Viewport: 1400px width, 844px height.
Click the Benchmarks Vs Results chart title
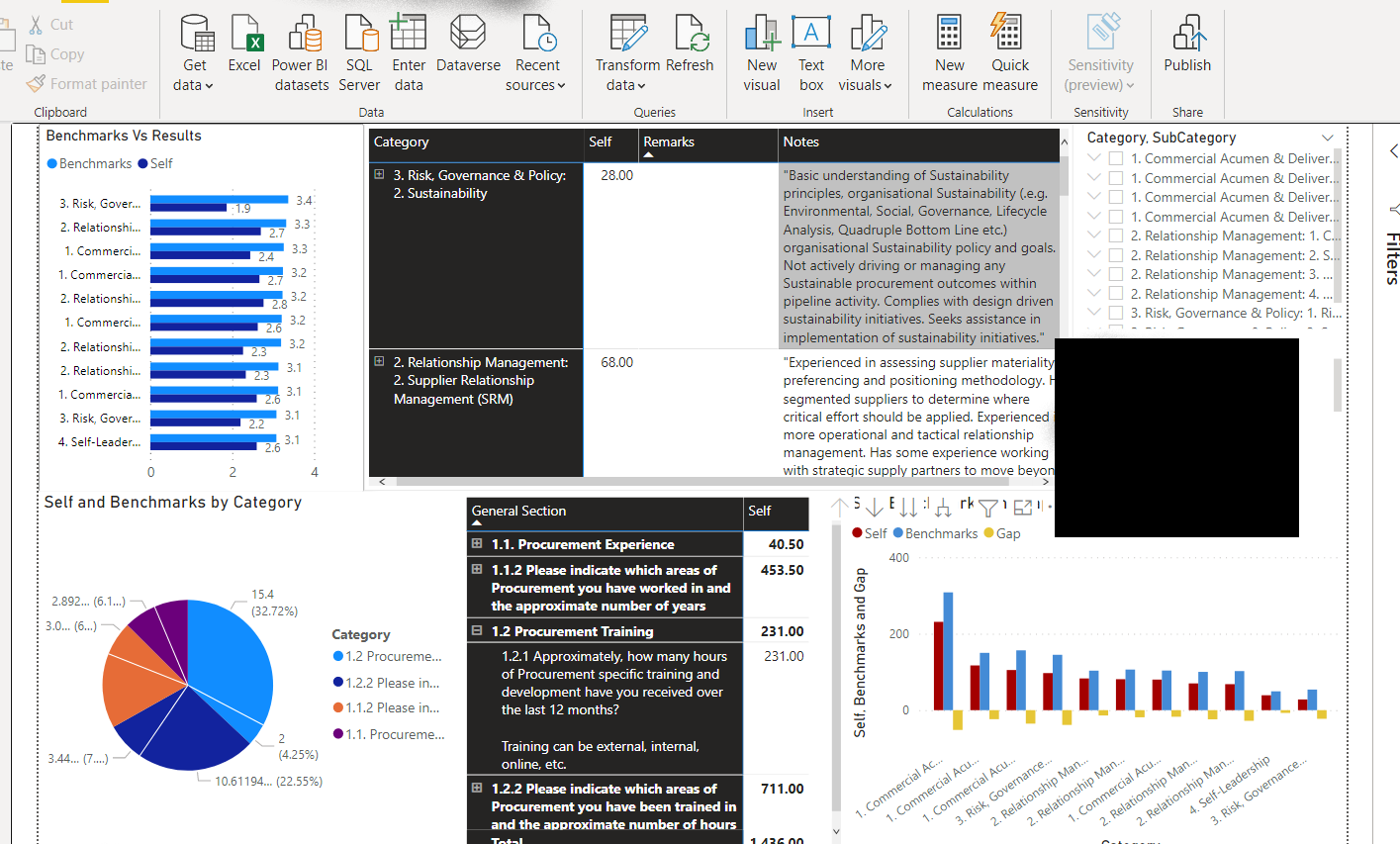pyautogui.click(x=124, y=136)
